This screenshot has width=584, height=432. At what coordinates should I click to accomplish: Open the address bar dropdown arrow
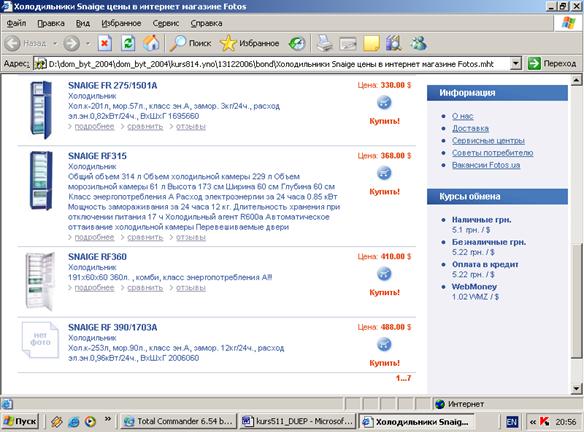click(515, 64)
